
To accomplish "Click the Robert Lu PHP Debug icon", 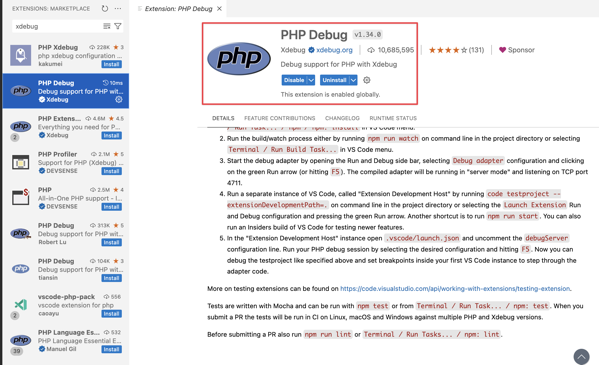I will click(21, 233).
